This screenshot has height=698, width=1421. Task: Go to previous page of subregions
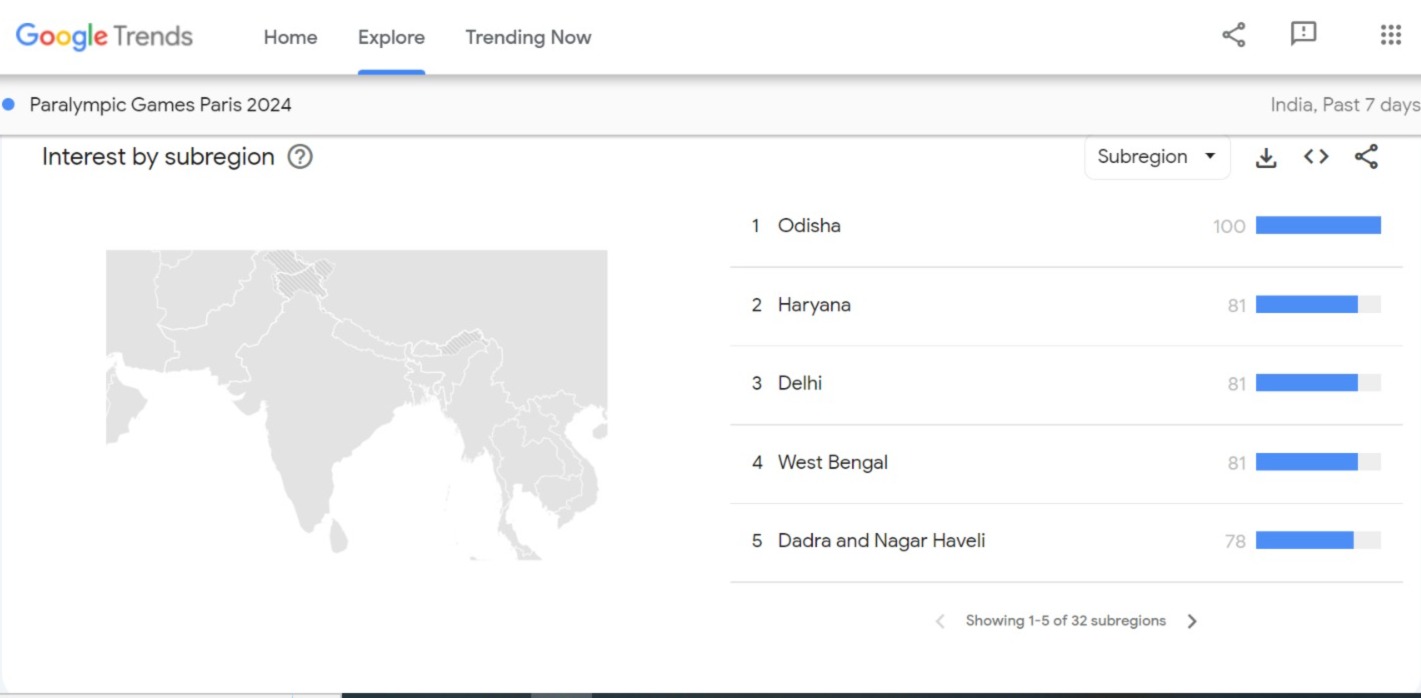click(940, 621)
